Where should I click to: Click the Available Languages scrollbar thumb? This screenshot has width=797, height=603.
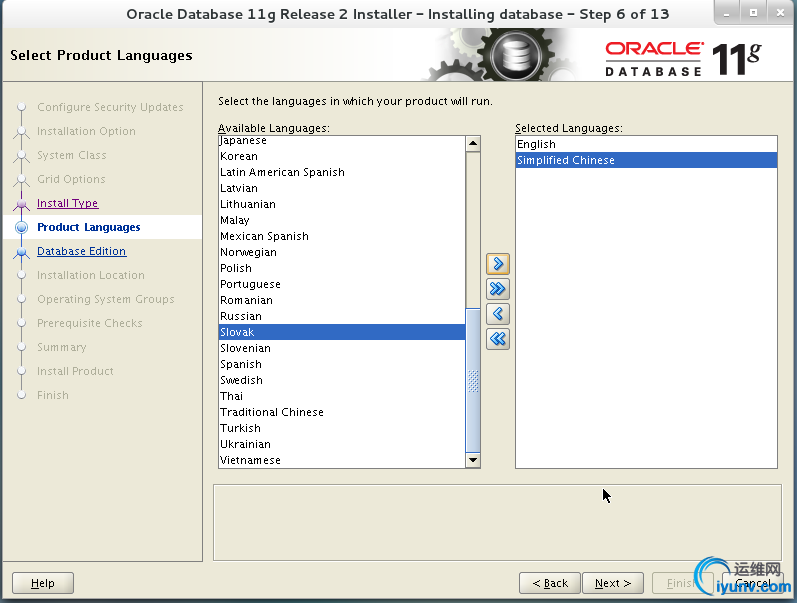pyautogui.click(x=473, y=380)
